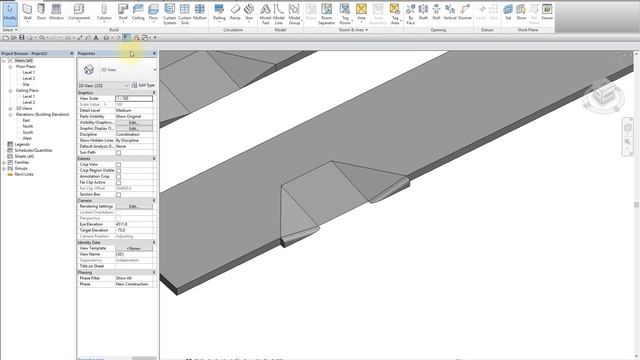Click the Show work plane tool

(x=521, y=12)
